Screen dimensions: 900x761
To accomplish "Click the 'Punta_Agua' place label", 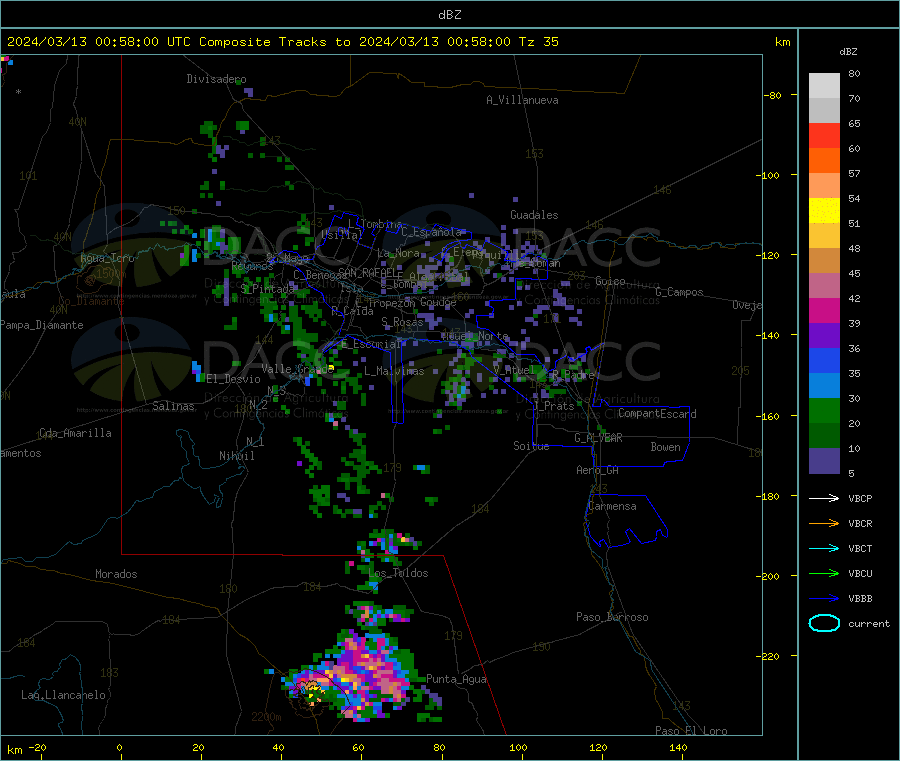I will coord(456,679).
